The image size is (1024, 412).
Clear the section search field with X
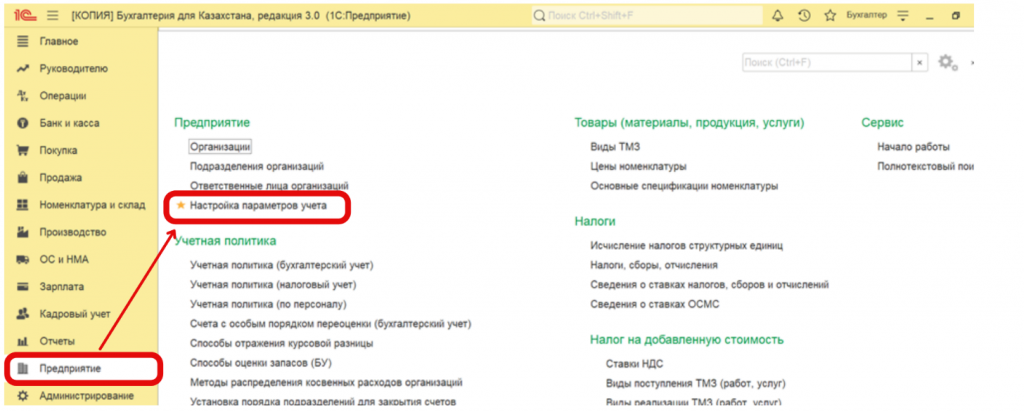(x=920, y=63)
